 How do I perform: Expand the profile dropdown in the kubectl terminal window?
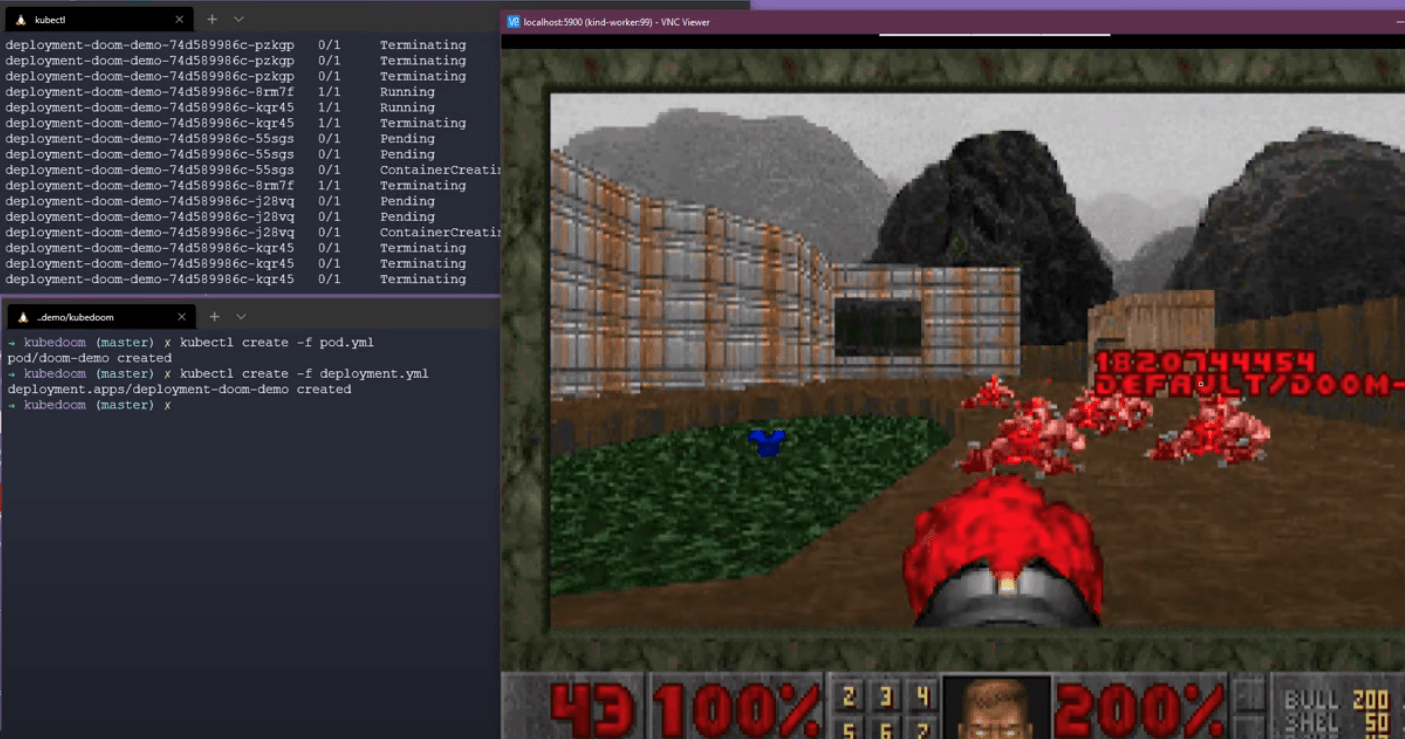pos(238,19)
